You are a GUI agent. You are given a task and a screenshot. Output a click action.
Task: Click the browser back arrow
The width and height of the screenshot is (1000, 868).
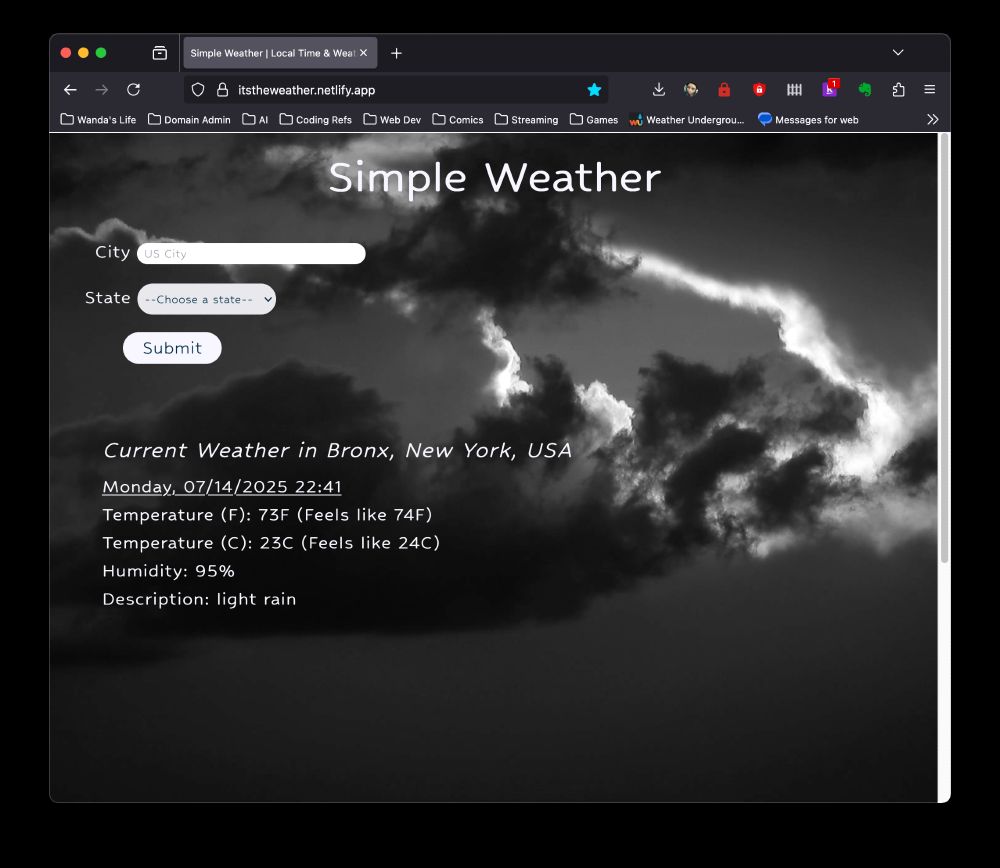(70, 90)
